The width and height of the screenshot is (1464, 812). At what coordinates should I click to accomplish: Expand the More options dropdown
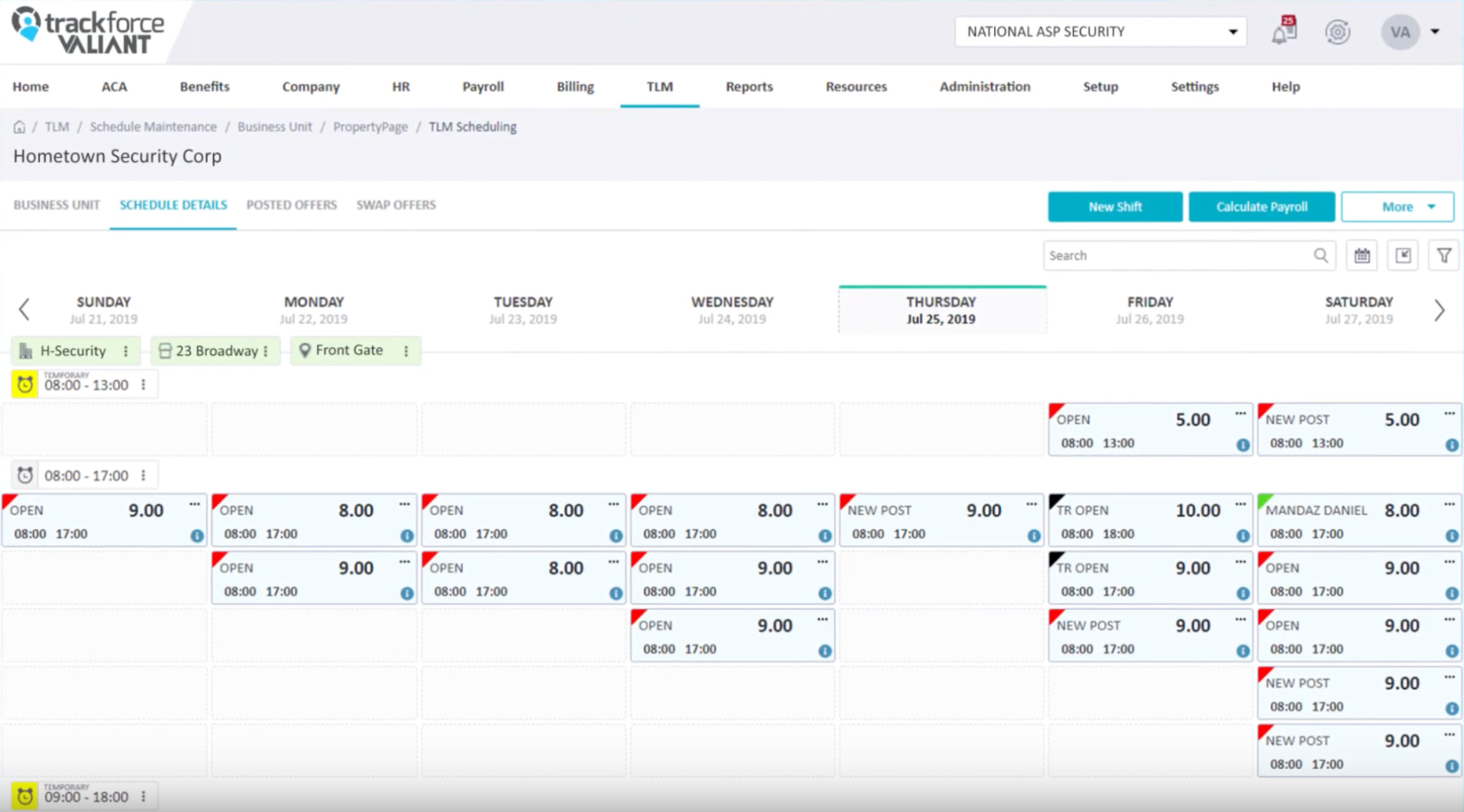1397,206
